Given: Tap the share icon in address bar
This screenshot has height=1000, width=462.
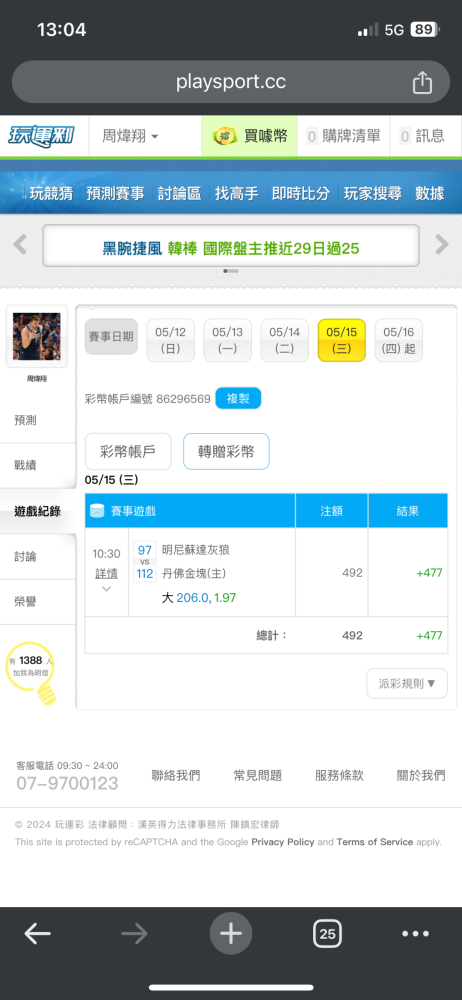Looking at the screenshot, I should (422, 82).
